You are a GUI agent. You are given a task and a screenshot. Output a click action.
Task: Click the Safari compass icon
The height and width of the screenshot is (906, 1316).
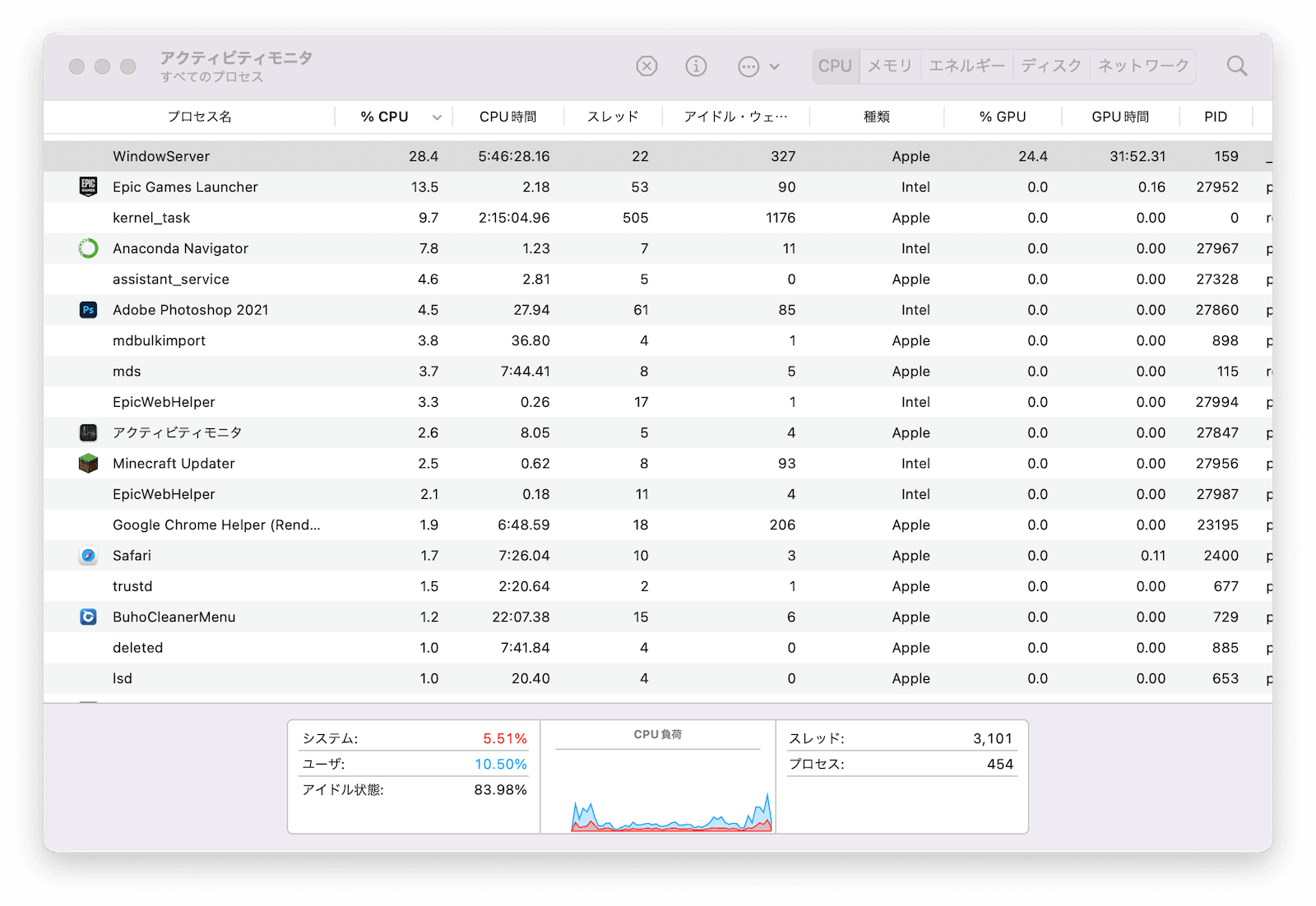pos(88,556)
